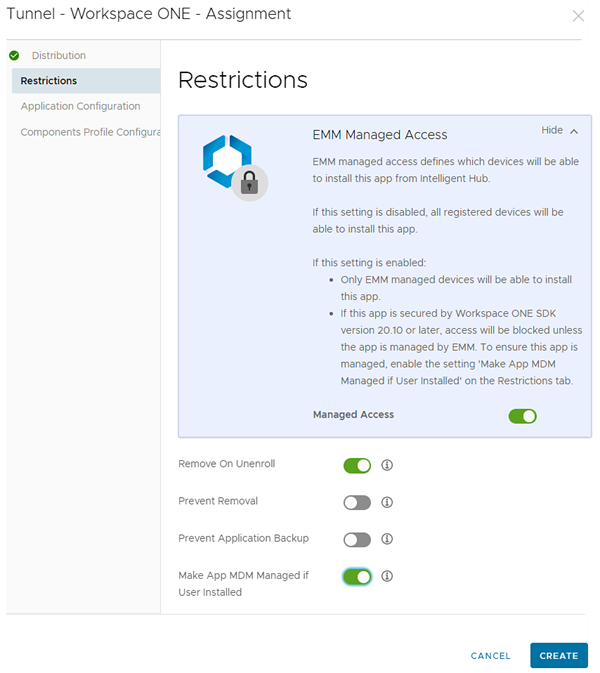Click 'Make App MDM Managed if User Installed' label

tap(243, 584)
